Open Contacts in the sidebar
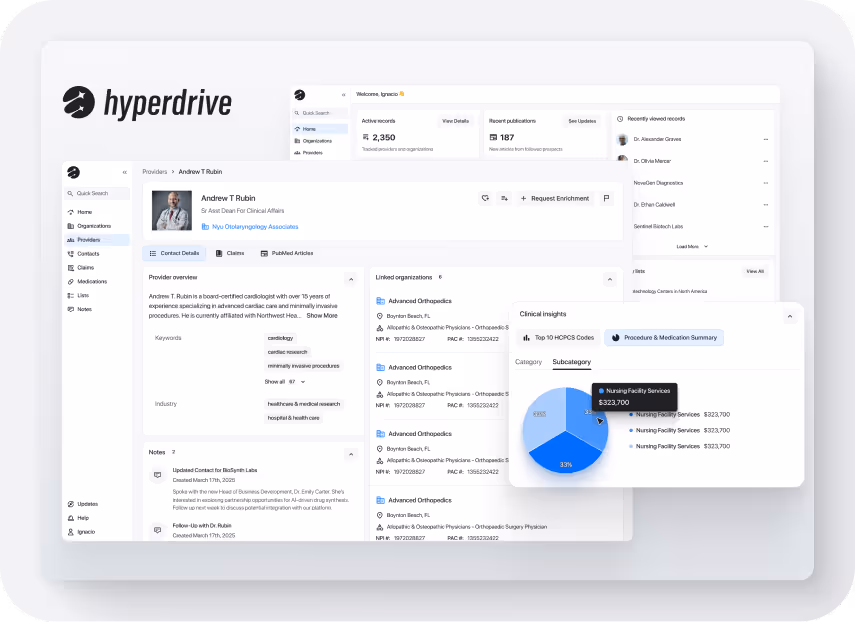This screenshot has width=855, height=622. (x=97, y=253)
